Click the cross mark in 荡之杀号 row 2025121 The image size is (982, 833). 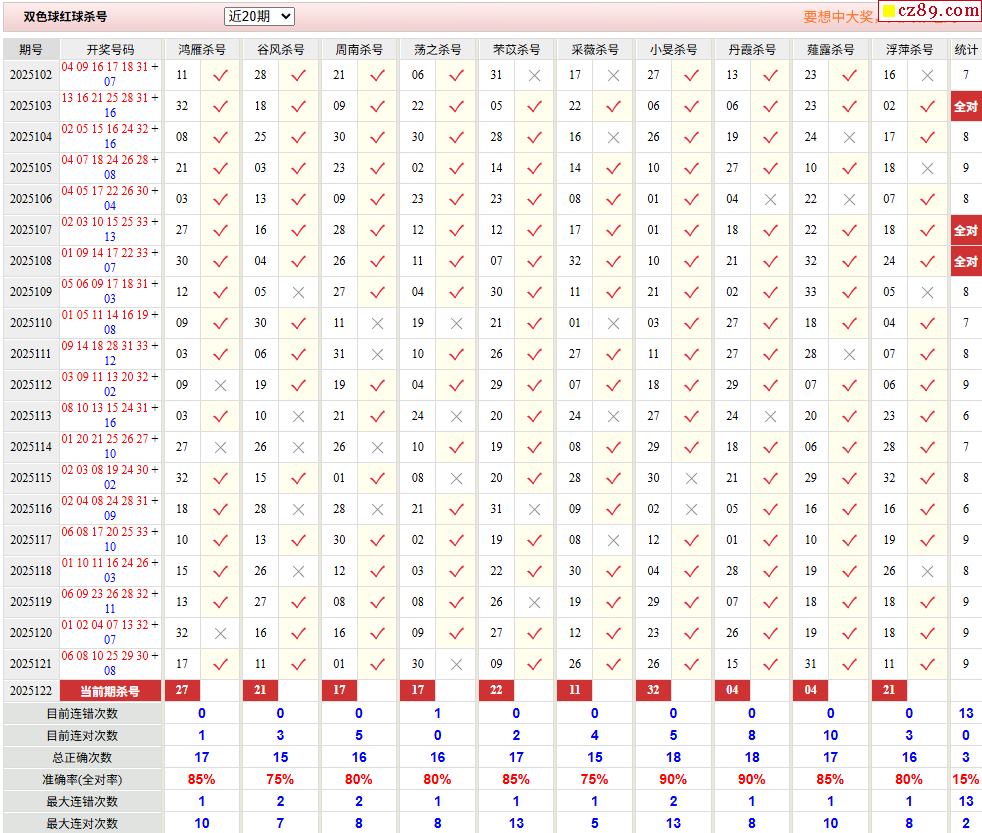click(456, 664)
